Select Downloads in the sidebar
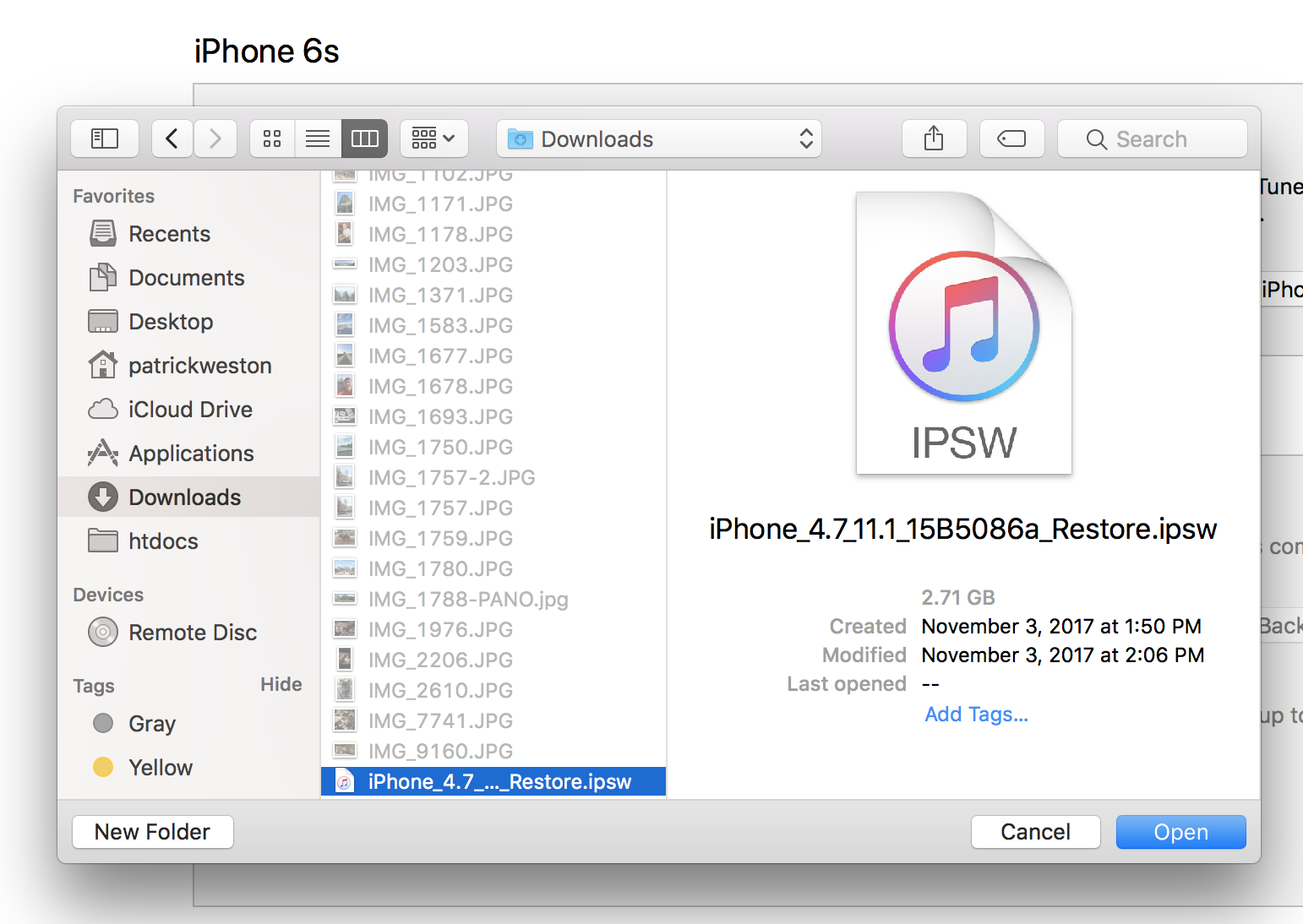This screenshot has width=1303, height=924. tap(188, 497)
